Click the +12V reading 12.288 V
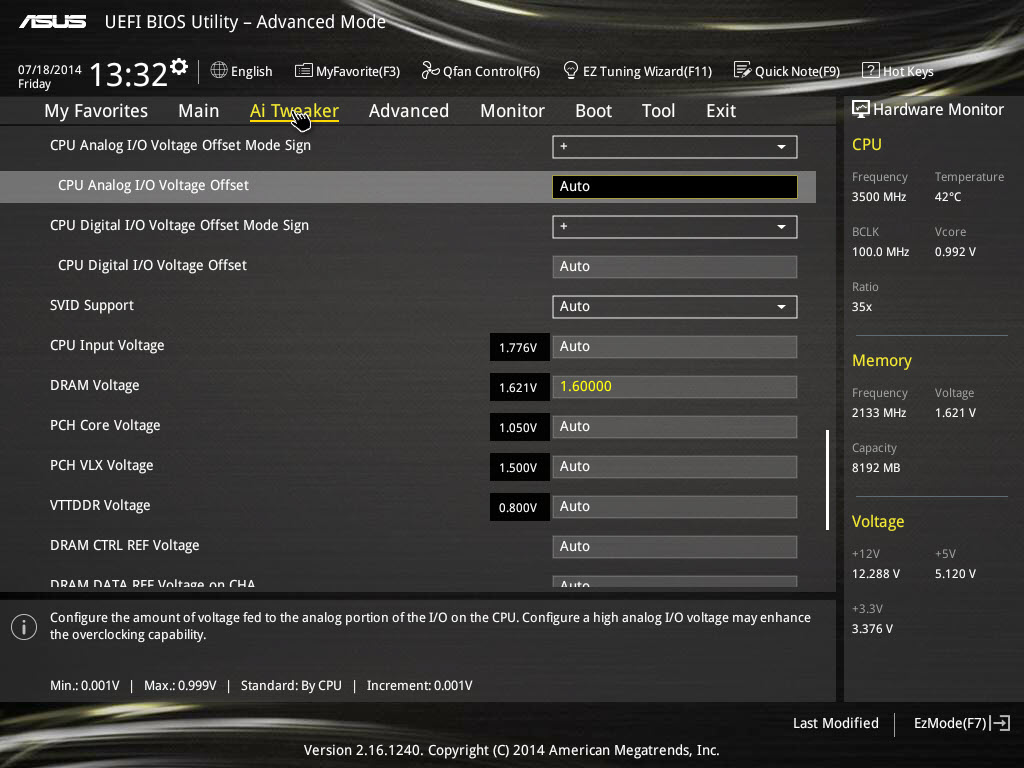 pyautogui.click(x=876, y=573)
